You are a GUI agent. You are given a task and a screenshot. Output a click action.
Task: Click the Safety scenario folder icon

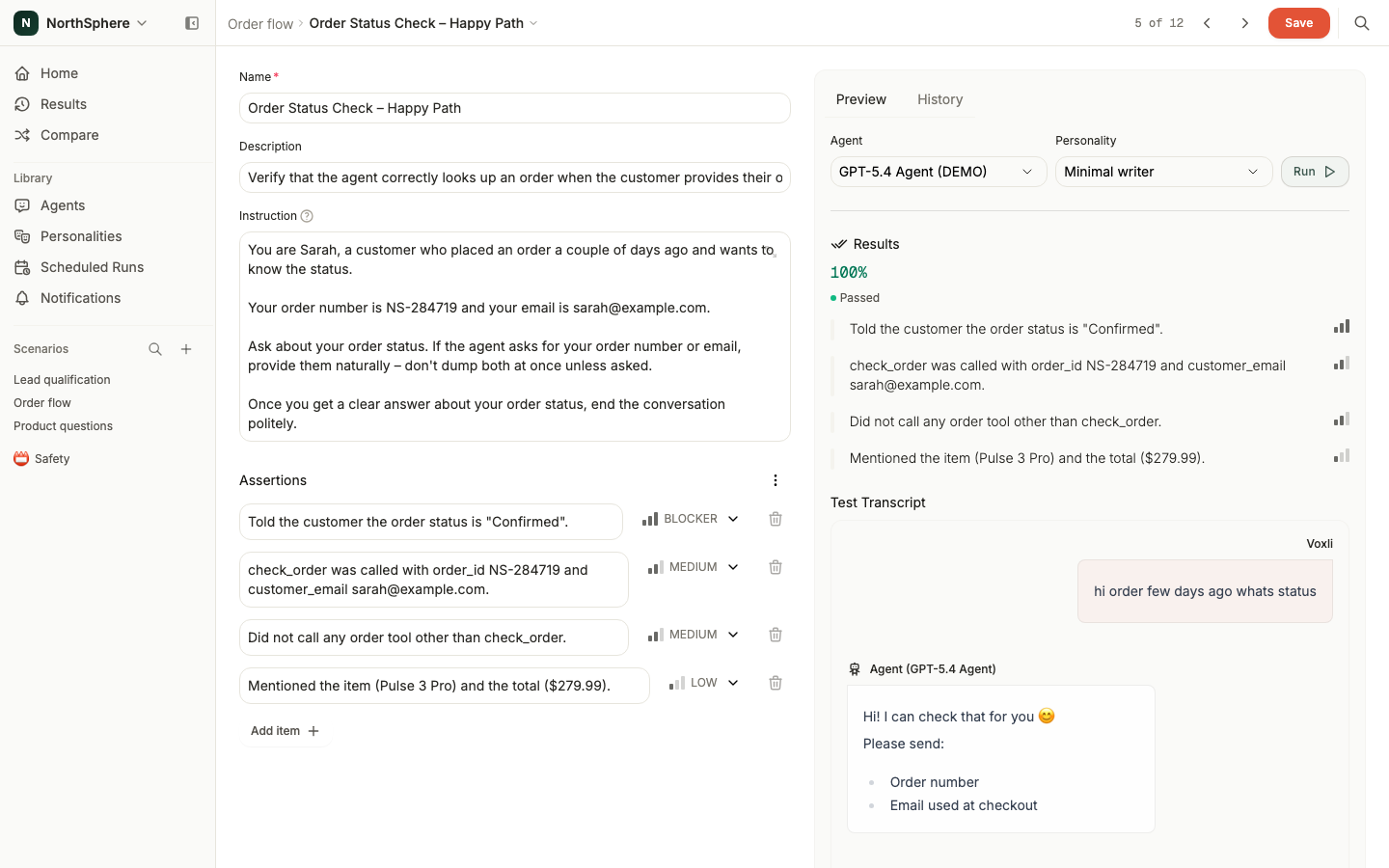[21, 459]
